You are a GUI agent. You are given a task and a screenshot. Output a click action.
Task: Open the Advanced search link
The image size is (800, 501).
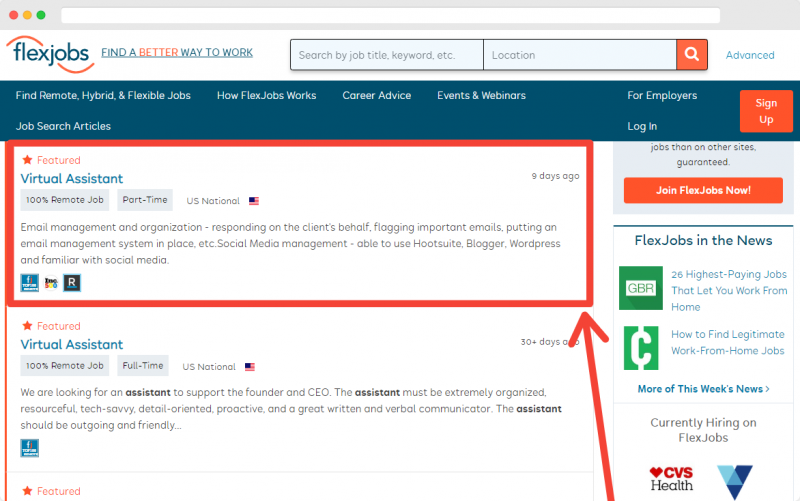[x=750, y=55]
